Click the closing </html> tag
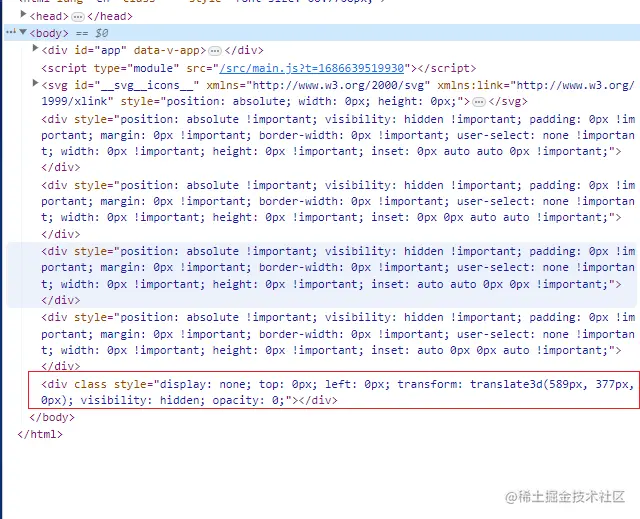Viewport: 640px width, 519px height. pos(40,434)
